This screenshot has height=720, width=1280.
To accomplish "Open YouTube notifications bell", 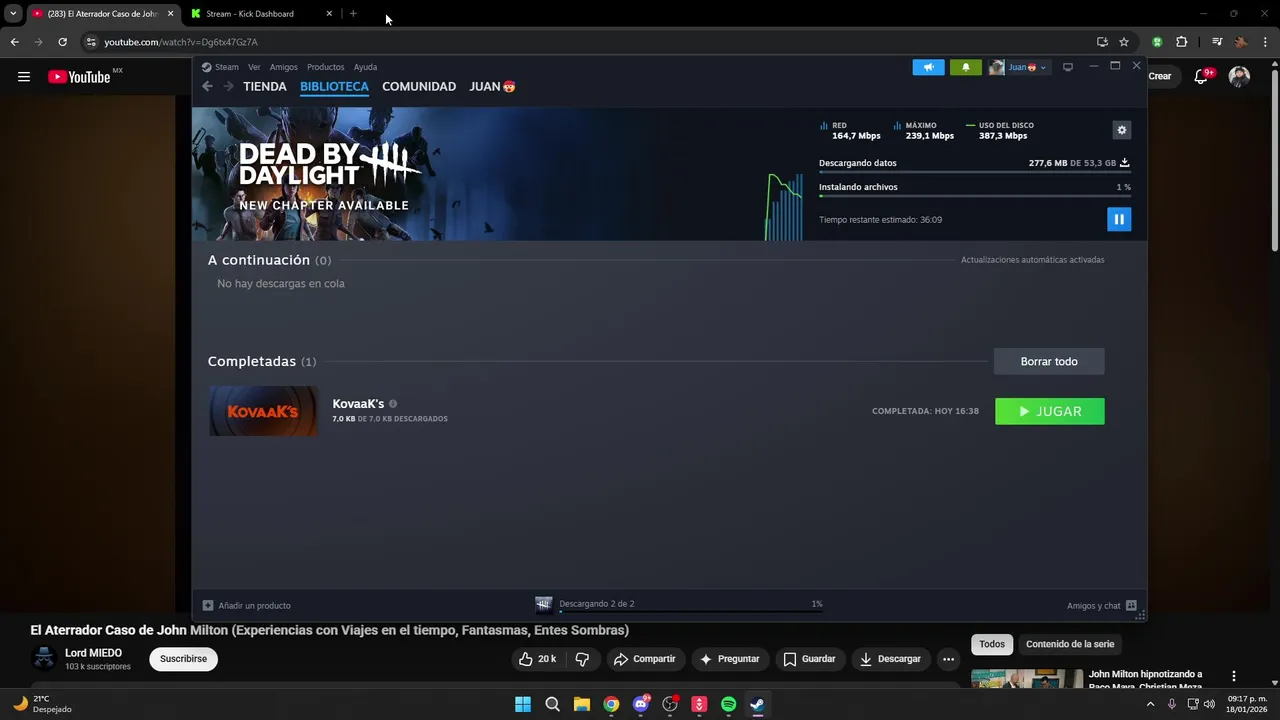I will point(1202,76).
